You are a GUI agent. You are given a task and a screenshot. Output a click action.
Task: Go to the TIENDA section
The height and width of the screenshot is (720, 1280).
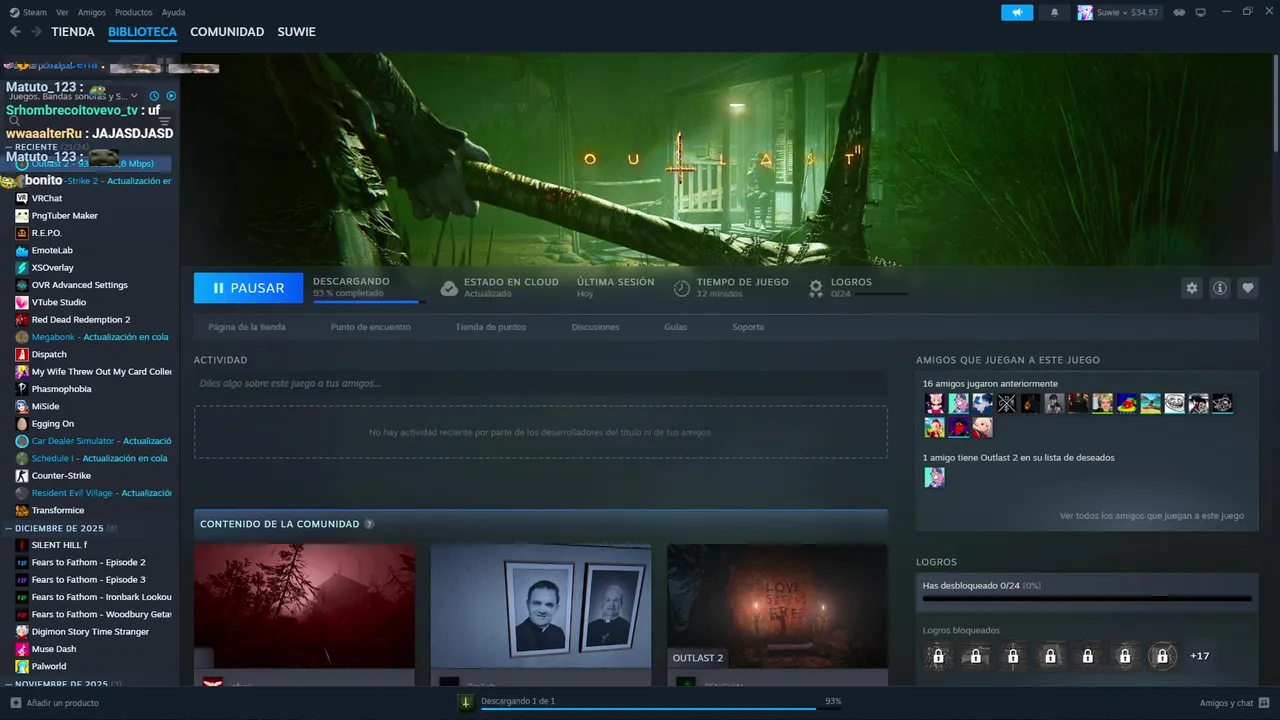point(73,32)
